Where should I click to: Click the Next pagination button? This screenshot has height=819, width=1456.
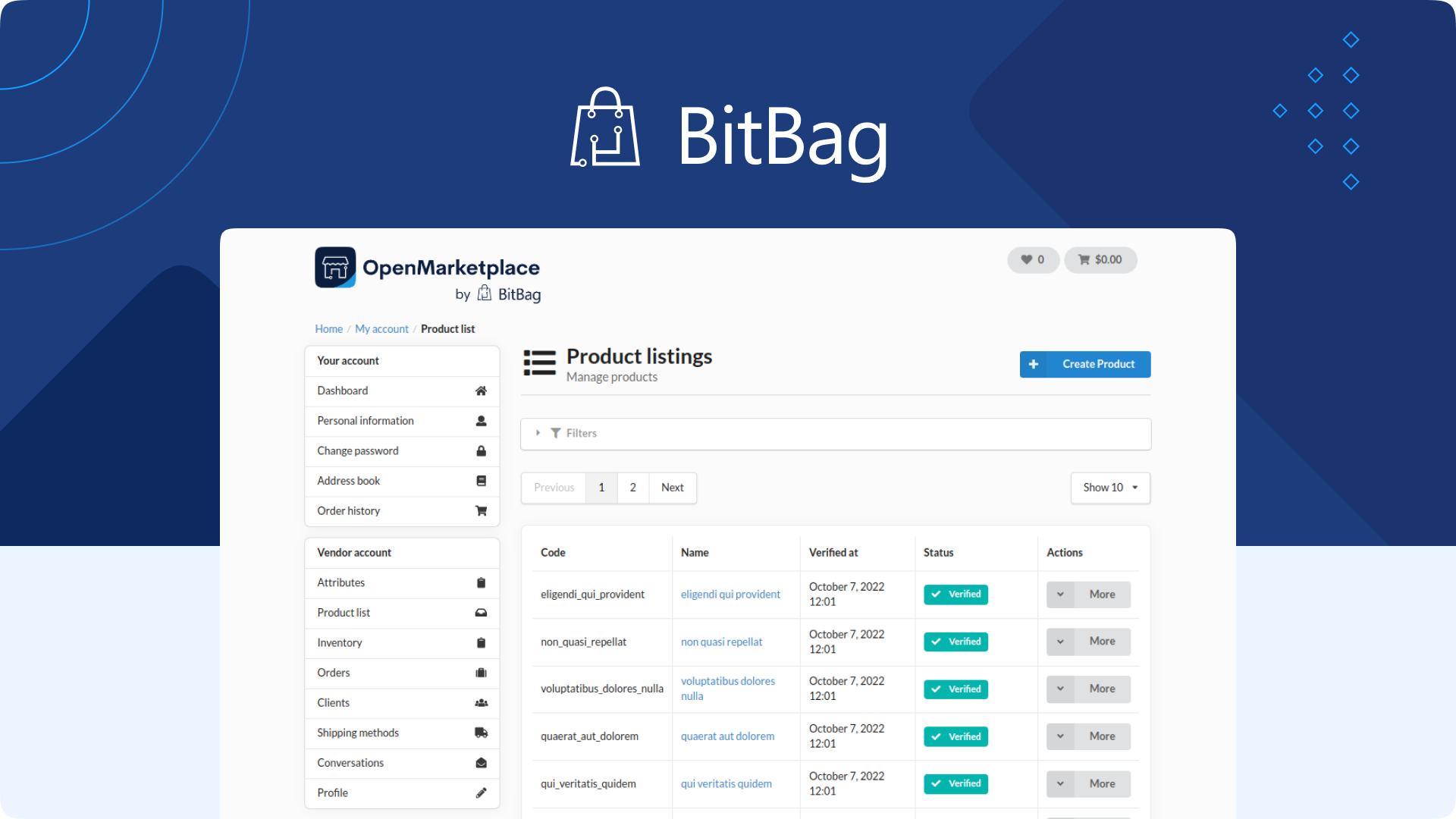[672, 488]
